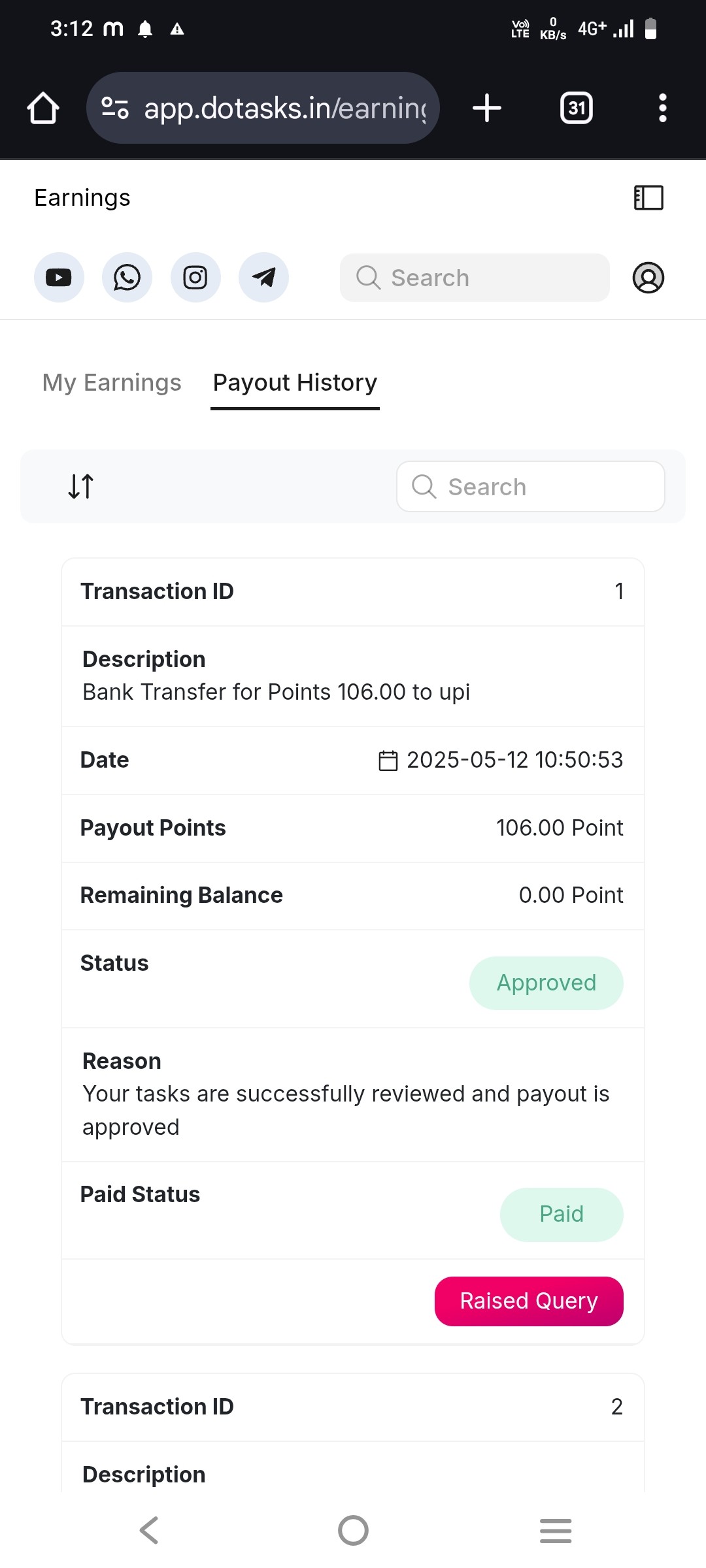Open the browser three-dot menu
Viewport: 706px width, 1568px height.
(663, 108)
